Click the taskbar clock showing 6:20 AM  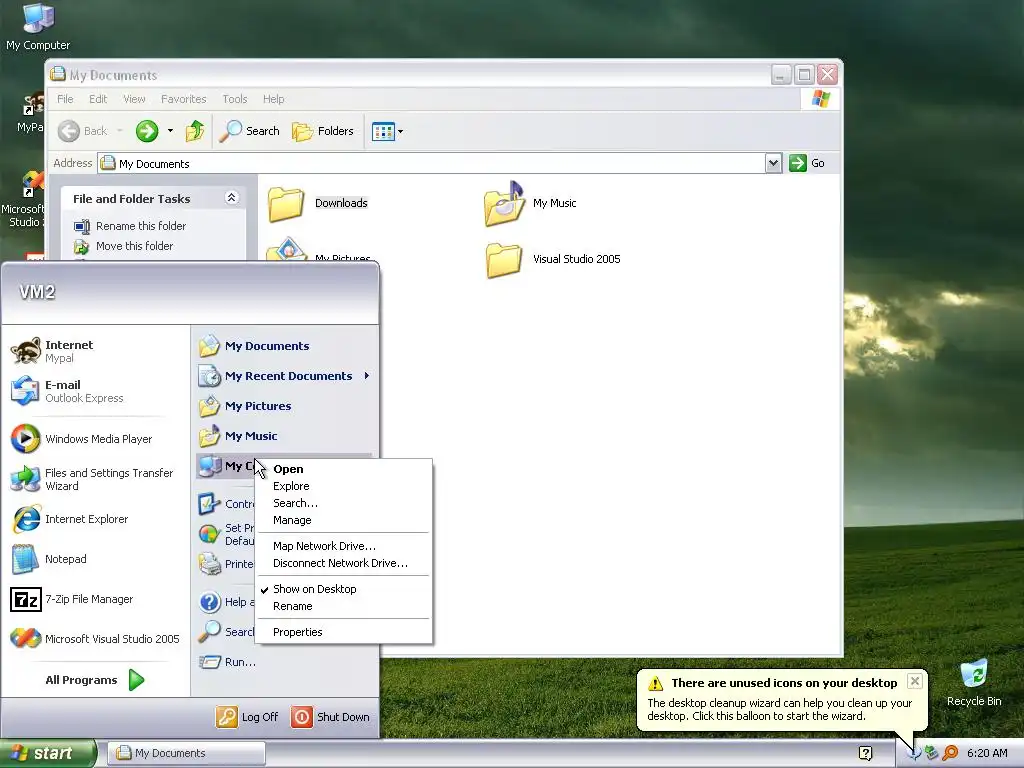(987, 754)
